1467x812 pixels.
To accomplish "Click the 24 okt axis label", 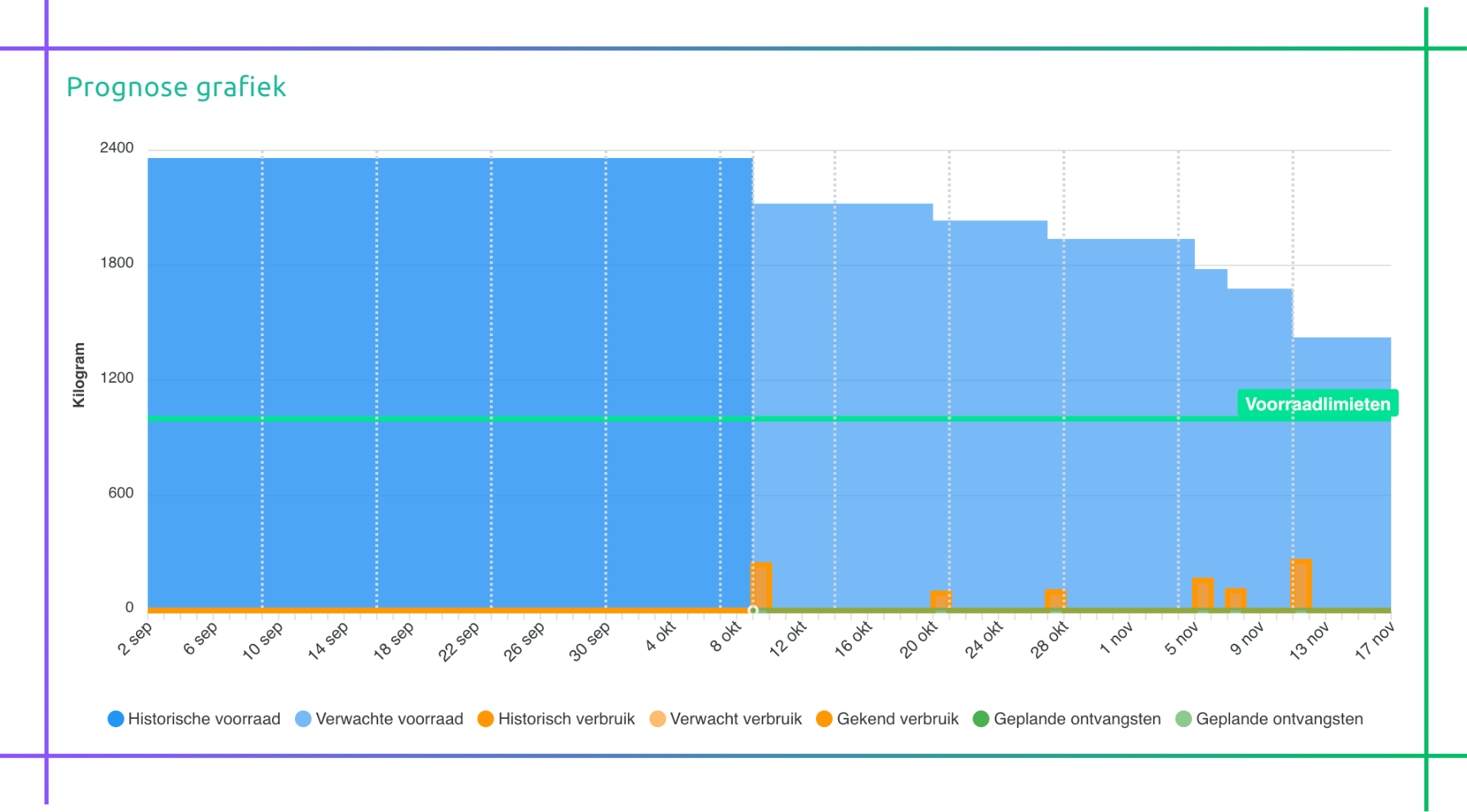I will click(x=984, y=639).
